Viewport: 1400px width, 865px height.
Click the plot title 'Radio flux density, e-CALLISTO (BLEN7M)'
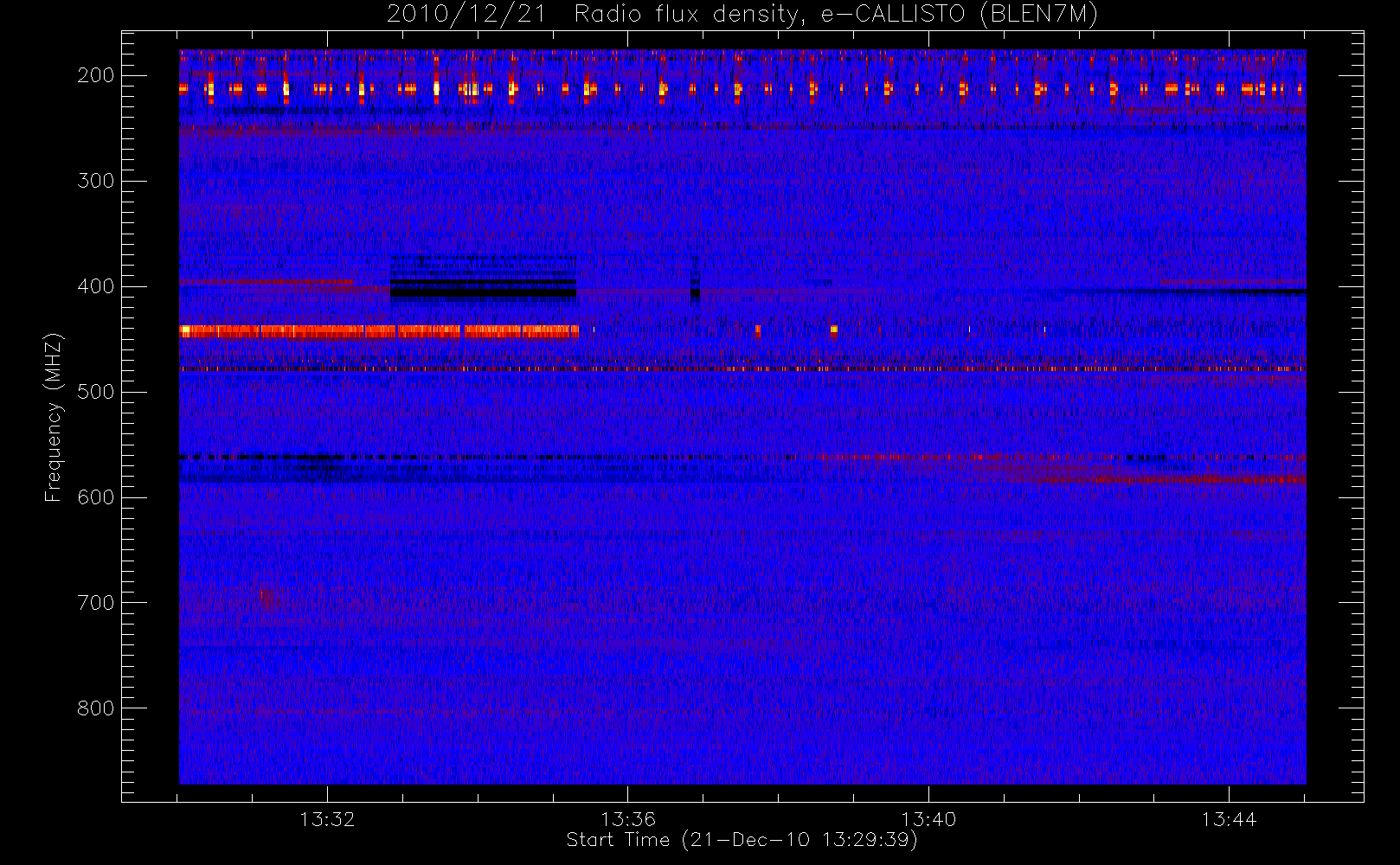click(x=836, y=15)
